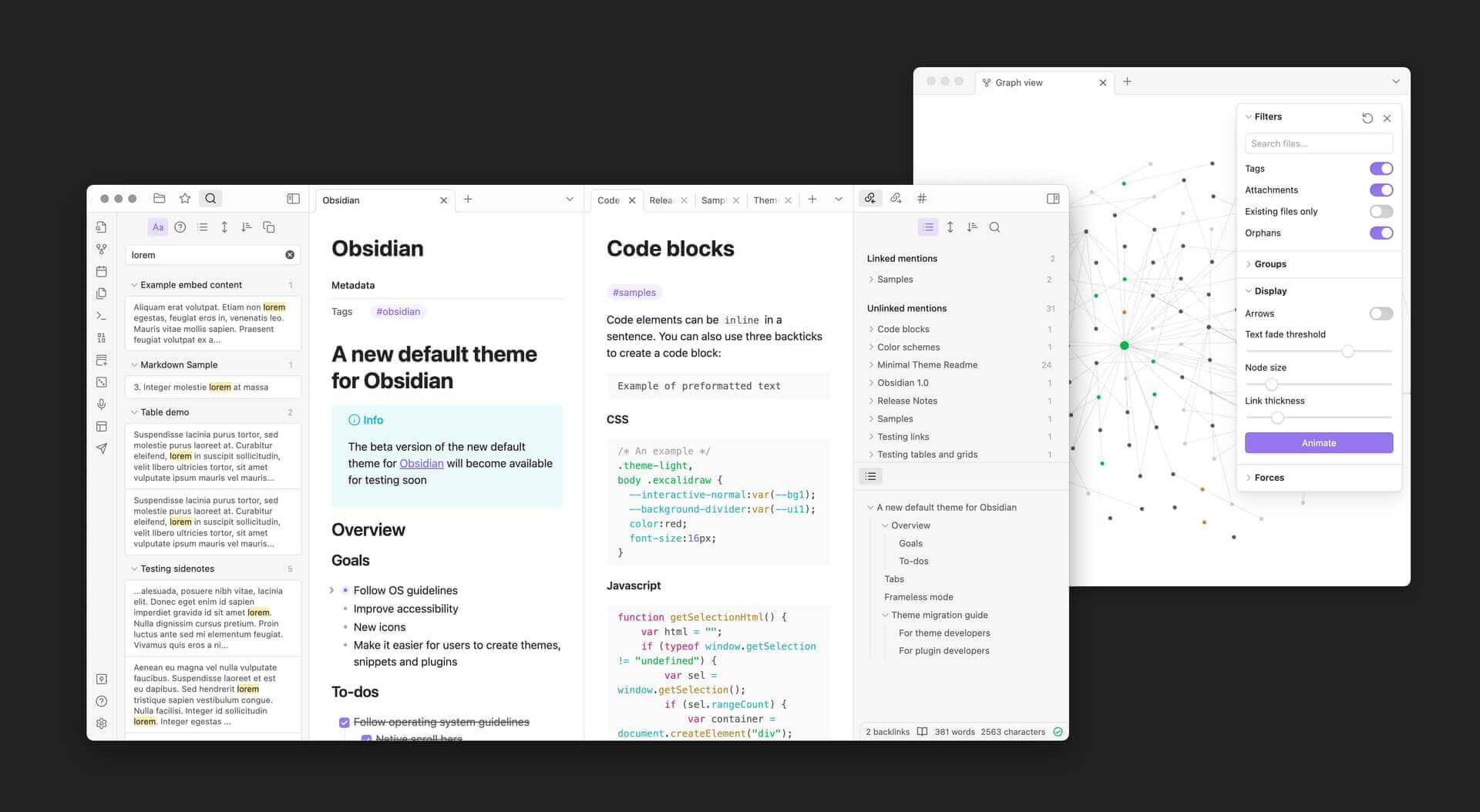Open the graph view icon in left ribbon
The image size is (1480, 812).
coord(101,250)
